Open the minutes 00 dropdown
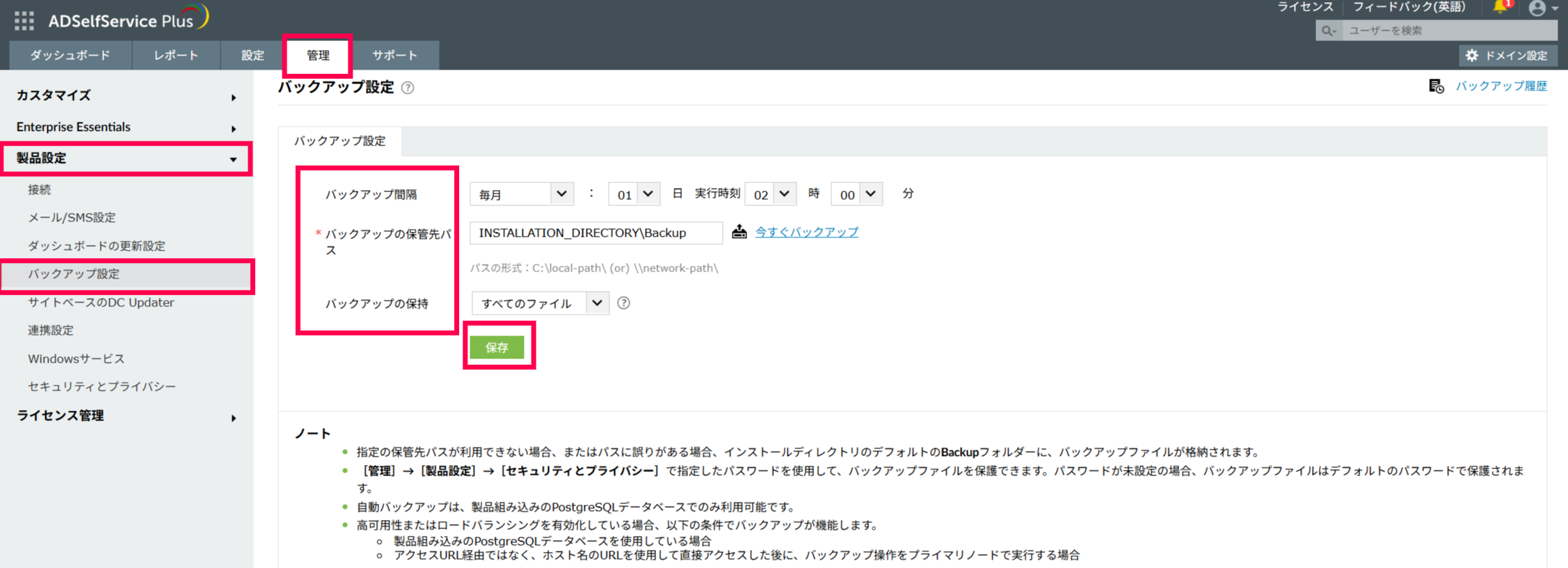The height and width of the screenshot is (568, 1568). click(856, 194)
